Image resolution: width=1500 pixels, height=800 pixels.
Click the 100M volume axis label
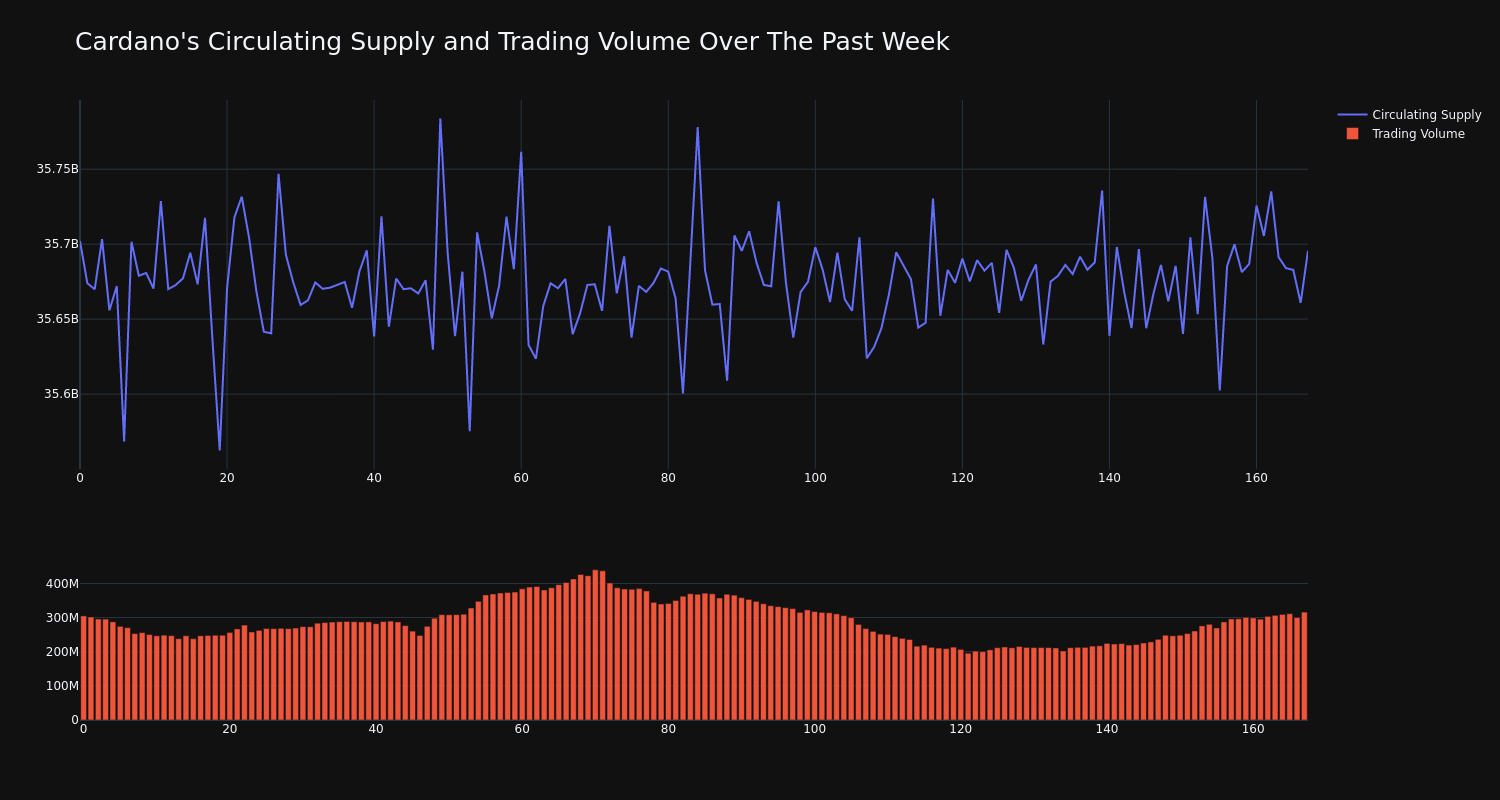pos(61,686)
